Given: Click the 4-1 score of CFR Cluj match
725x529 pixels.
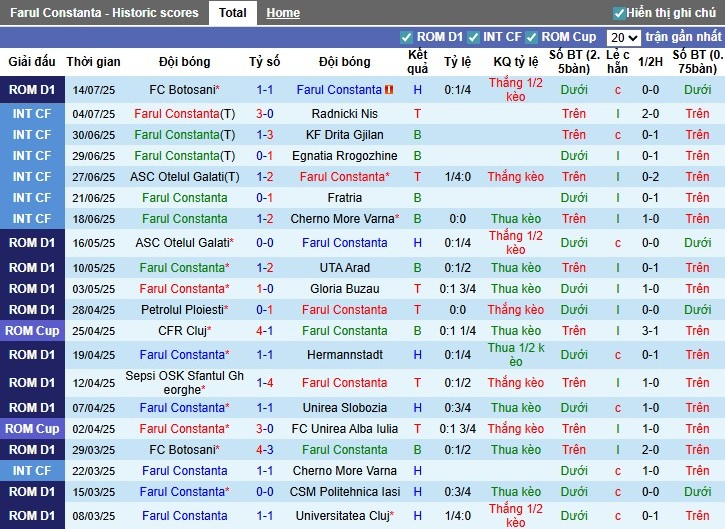Looking at the screenshot, I should [x=265, y=331].
